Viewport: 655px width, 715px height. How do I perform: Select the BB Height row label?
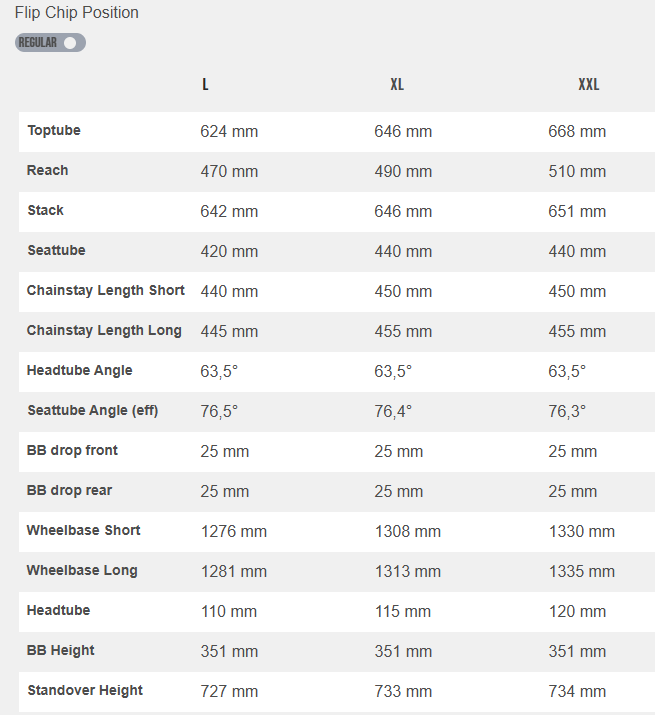[61, 651]
